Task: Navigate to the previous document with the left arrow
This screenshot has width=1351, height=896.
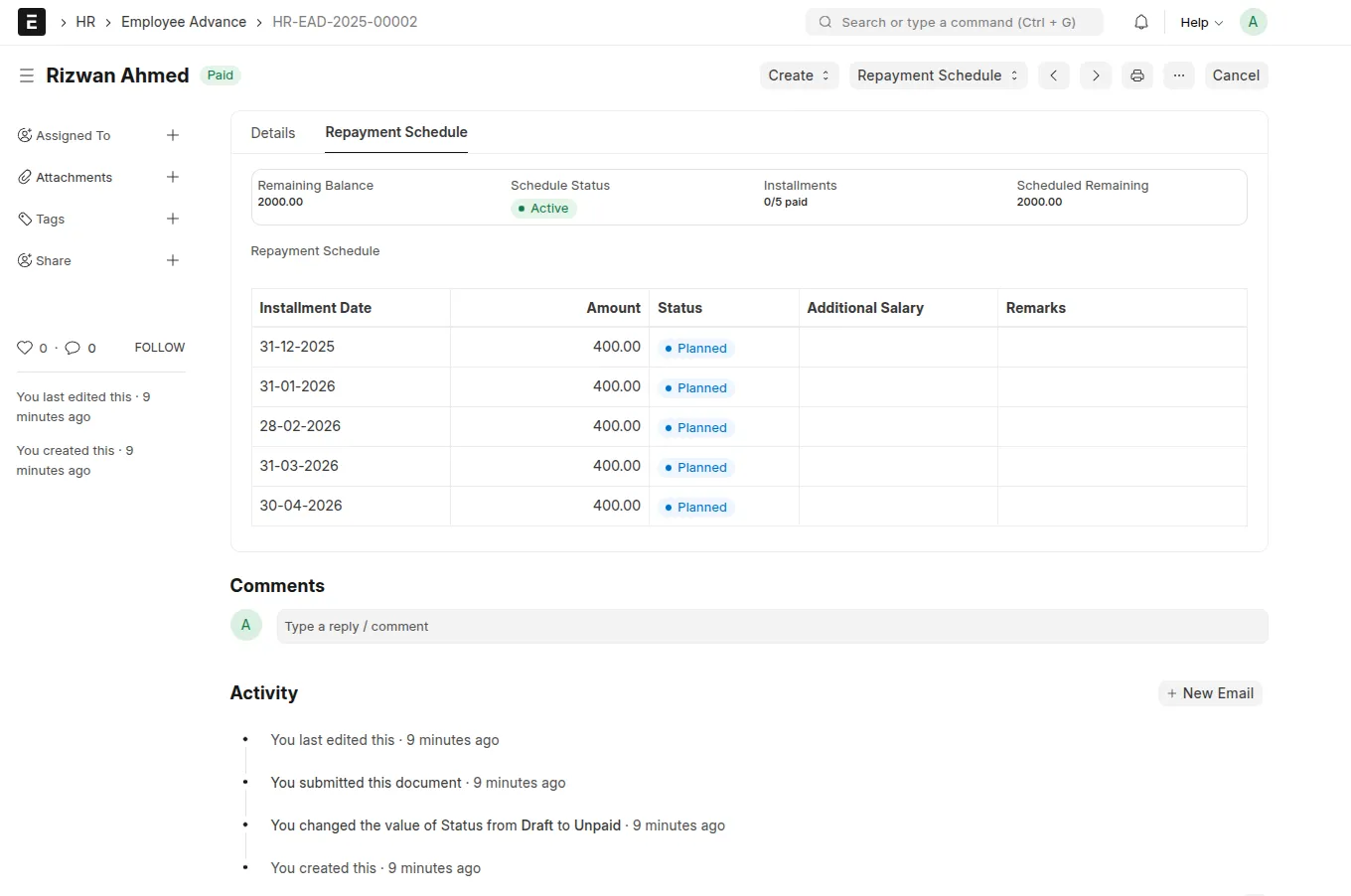Action: tap(1053, 75)
